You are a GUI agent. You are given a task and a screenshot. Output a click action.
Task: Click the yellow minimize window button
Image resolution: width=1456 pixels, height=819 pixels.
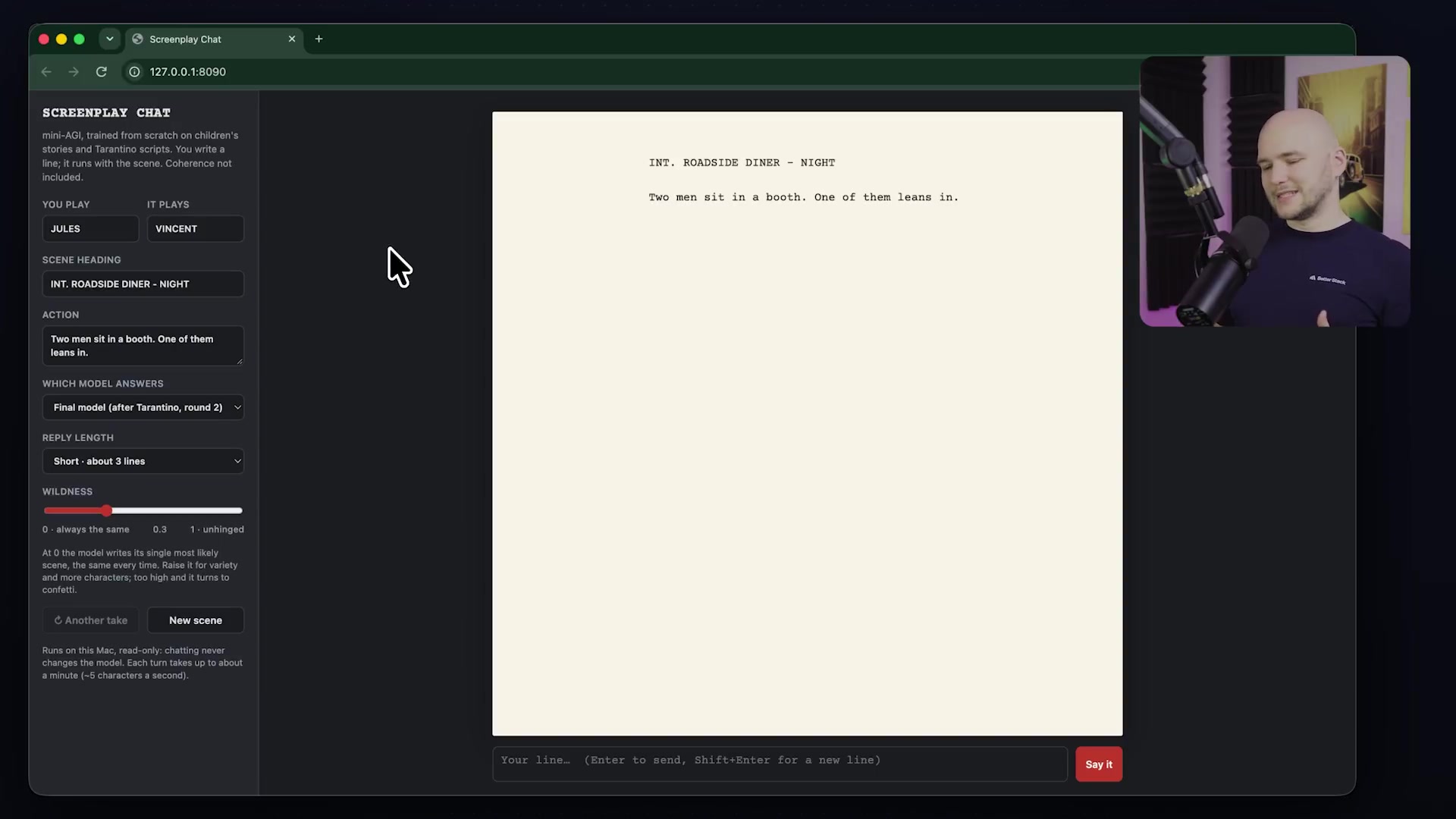[61, 39]
